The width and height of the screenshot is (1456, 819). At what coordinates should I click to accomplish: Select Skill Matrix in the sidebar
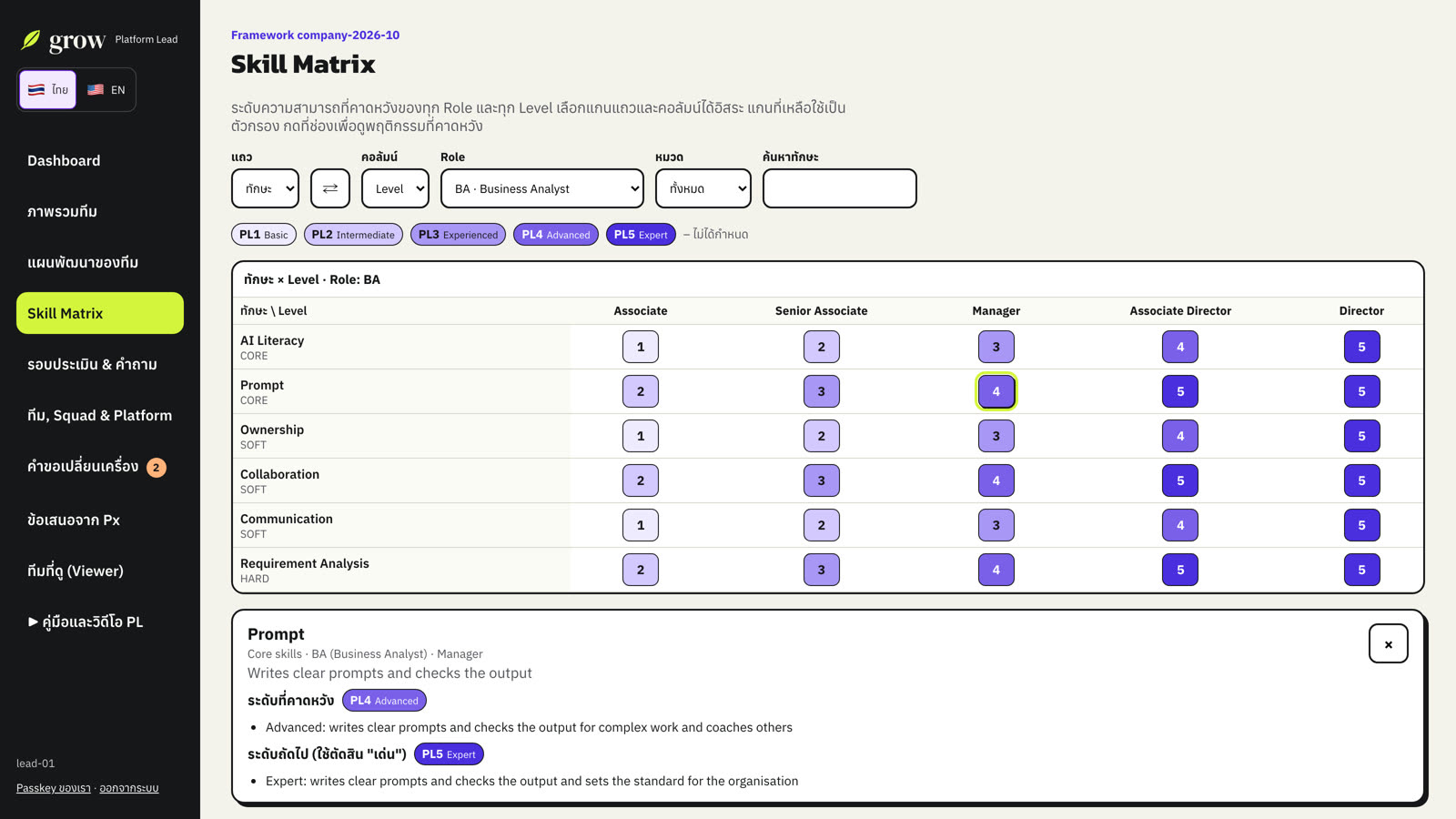point(100,313)
